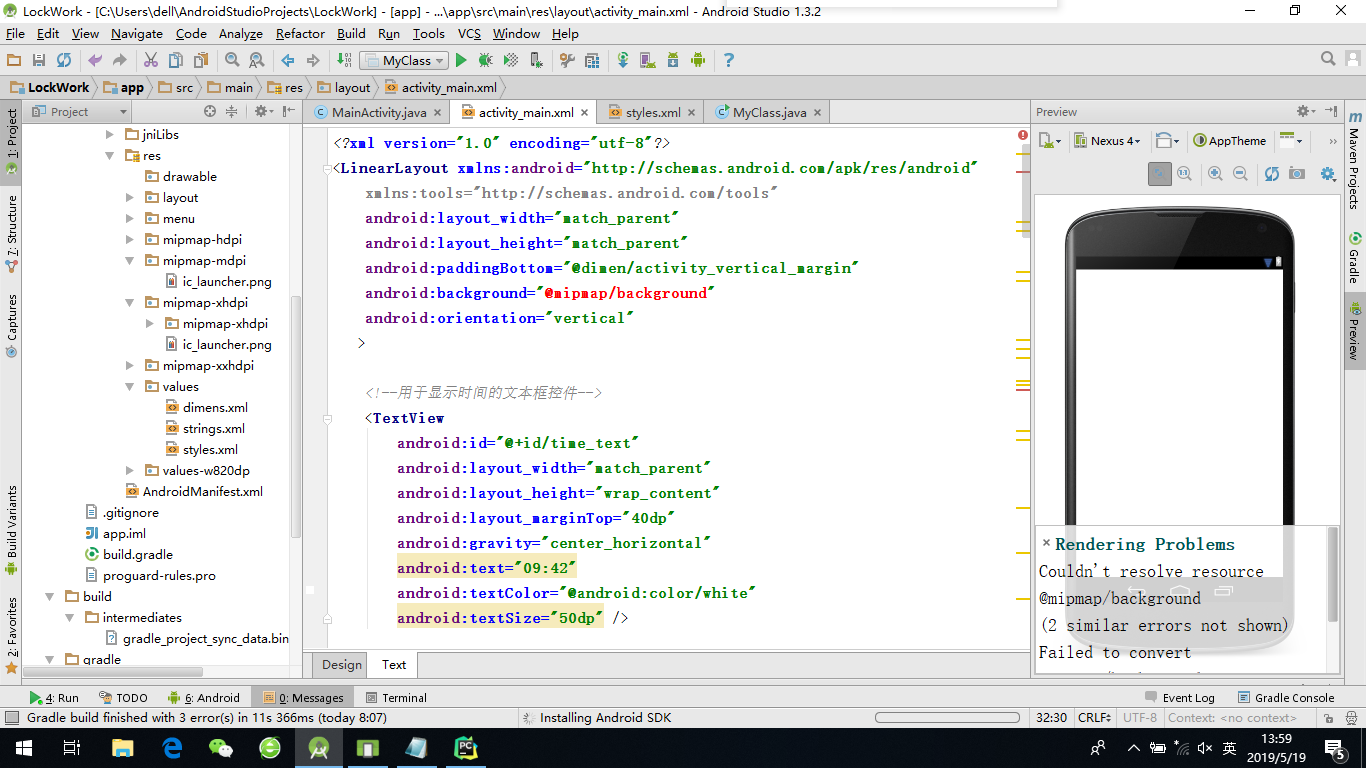Open SDK Manager icon

(x=673, y=61)
